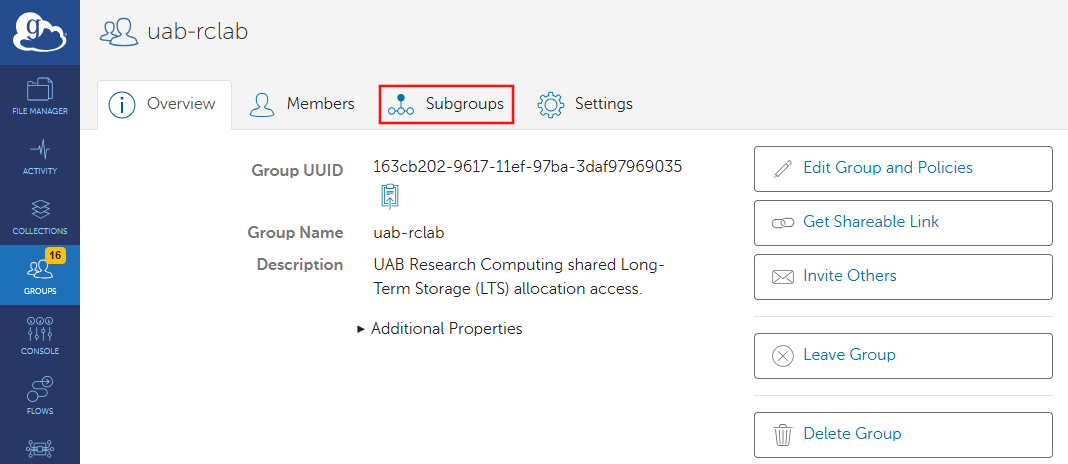Open the Console sidebar icon
This screenshot has height=464, width=1068.
[x=40, y=335]
